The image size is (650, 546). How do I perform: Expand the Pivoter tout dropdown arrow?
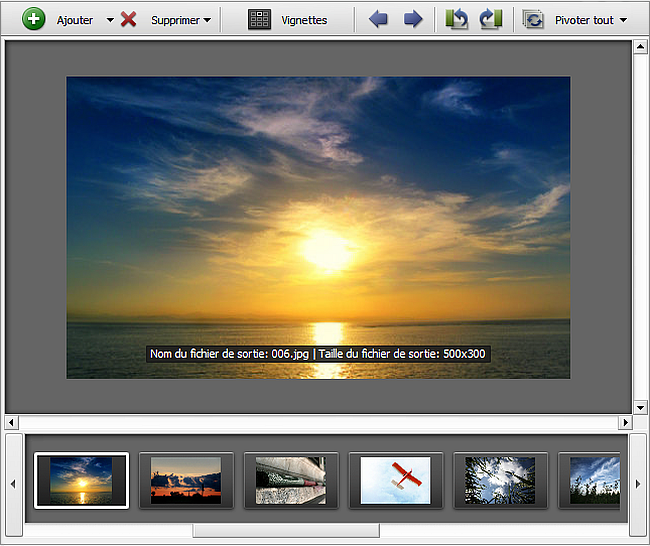click(x=623, y=20)
